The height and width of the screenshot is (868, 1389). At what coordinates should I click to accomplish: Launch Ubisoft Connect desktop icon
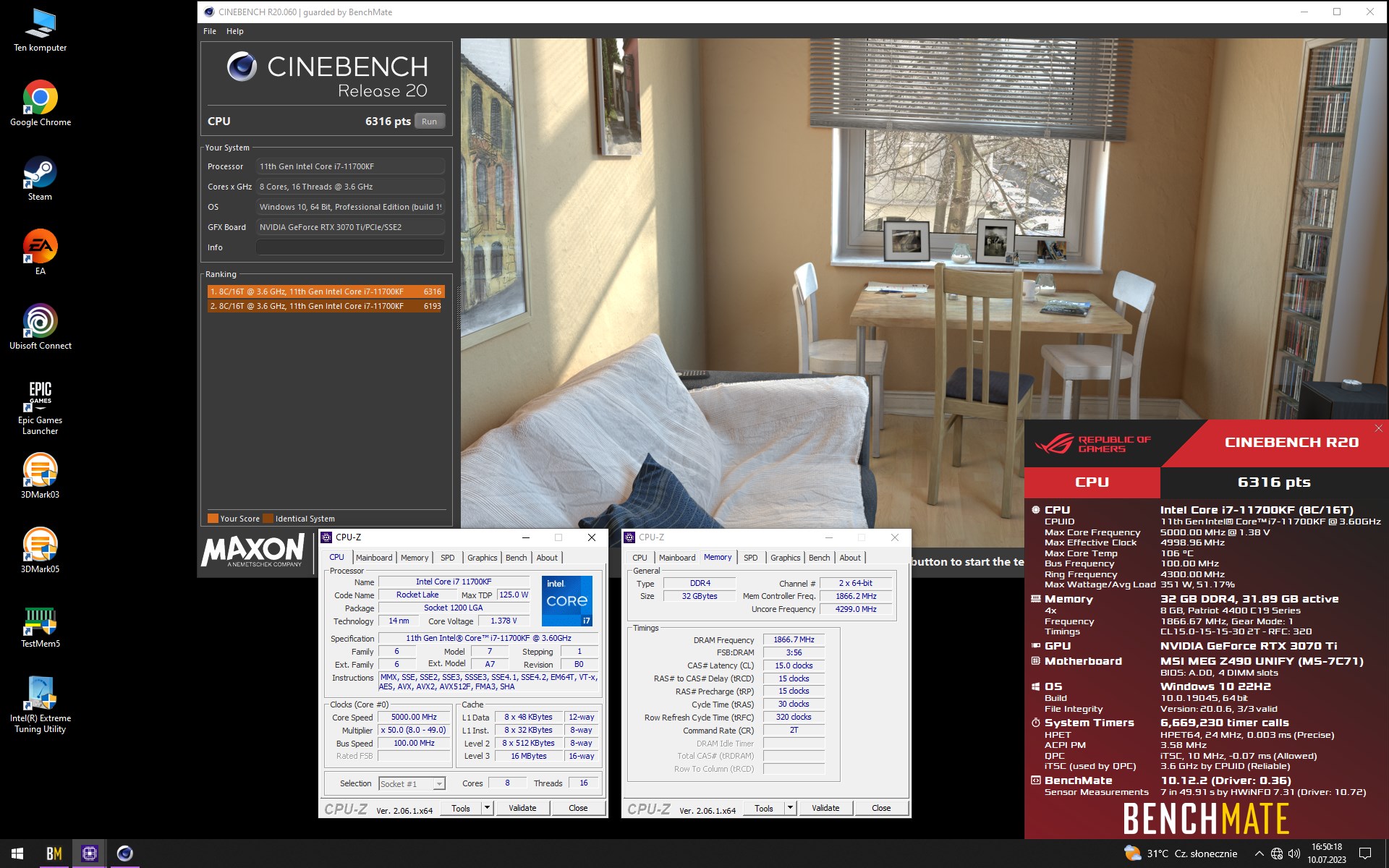40,327
